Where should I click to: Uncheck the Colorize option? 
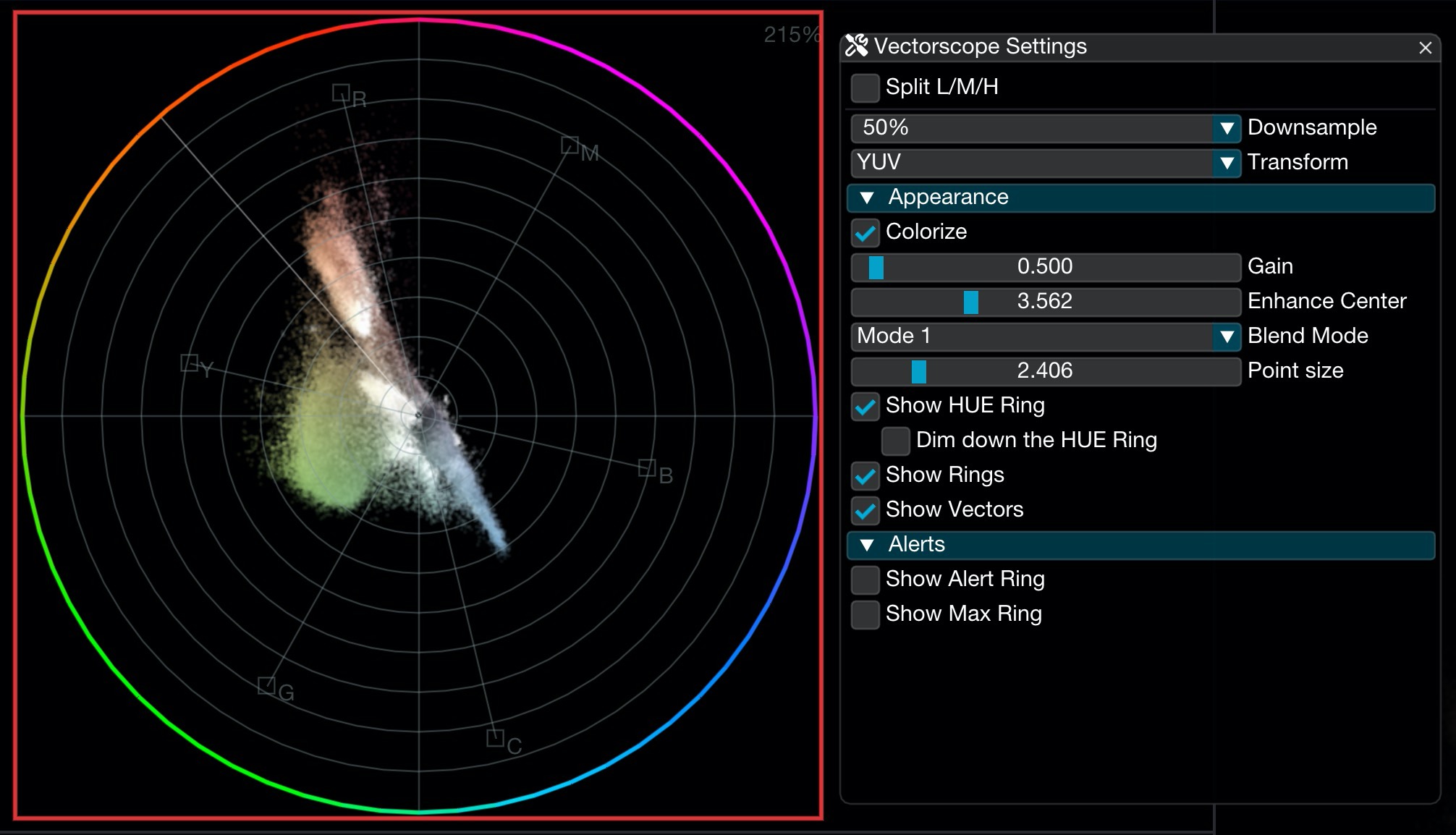tap(864, 233)
